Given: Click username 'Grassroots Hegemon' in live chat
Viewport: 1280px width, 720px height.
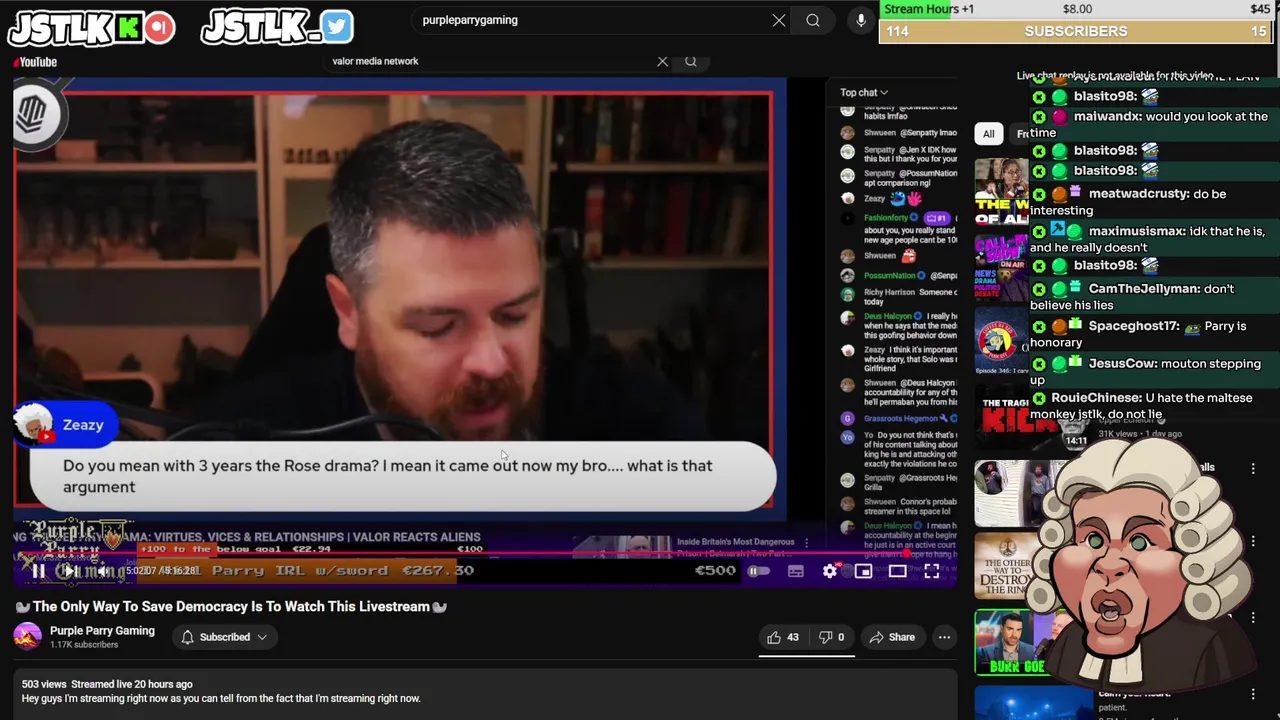Looking at the screenshot, I should pos(900,419).
